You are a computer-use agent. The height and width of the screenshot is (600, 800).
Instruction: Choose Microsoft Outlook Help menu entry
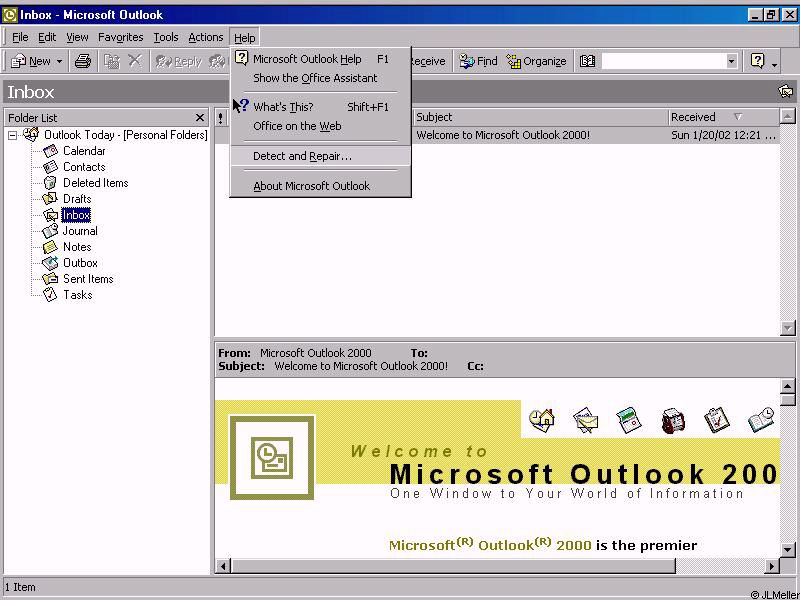[x=320, y=59]
